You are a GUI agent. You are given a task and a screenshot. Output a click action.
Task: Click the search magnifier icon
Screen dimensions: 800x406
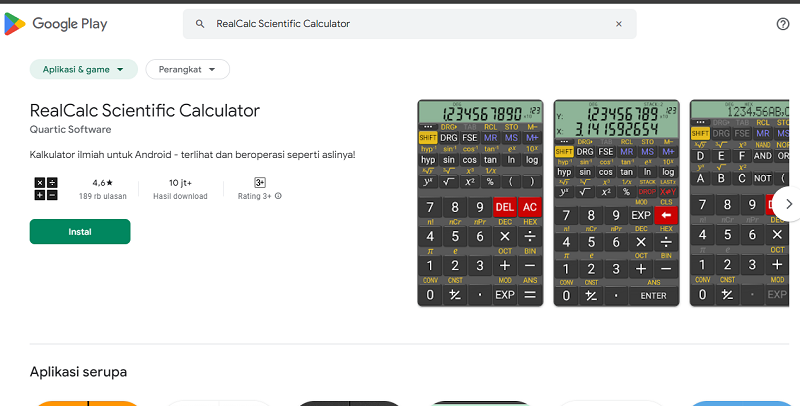click(200, 24)
